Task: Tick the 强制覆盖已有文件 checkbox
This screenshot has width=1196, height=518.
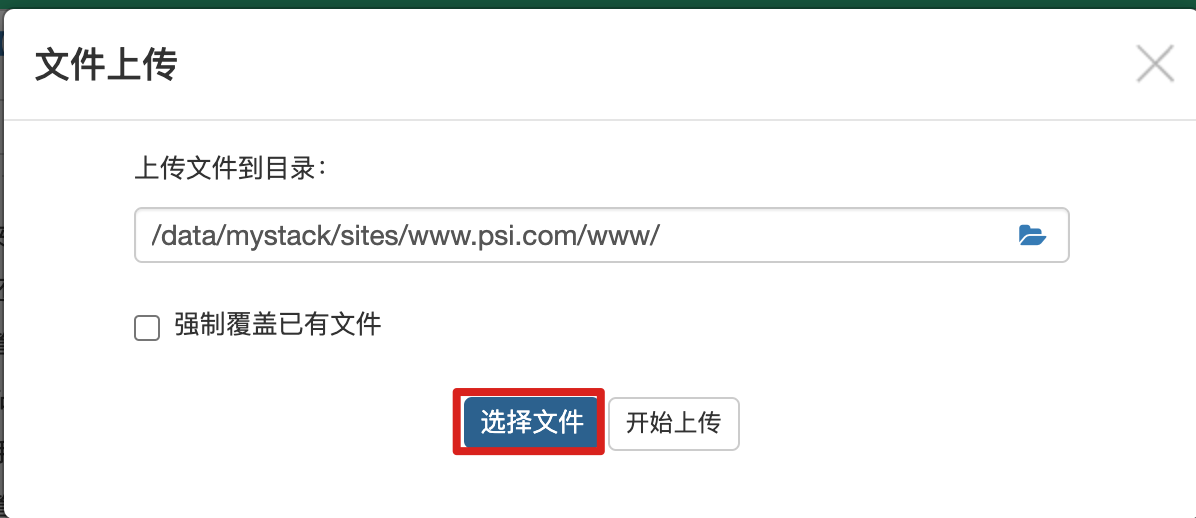Action: tap(147, 328)
